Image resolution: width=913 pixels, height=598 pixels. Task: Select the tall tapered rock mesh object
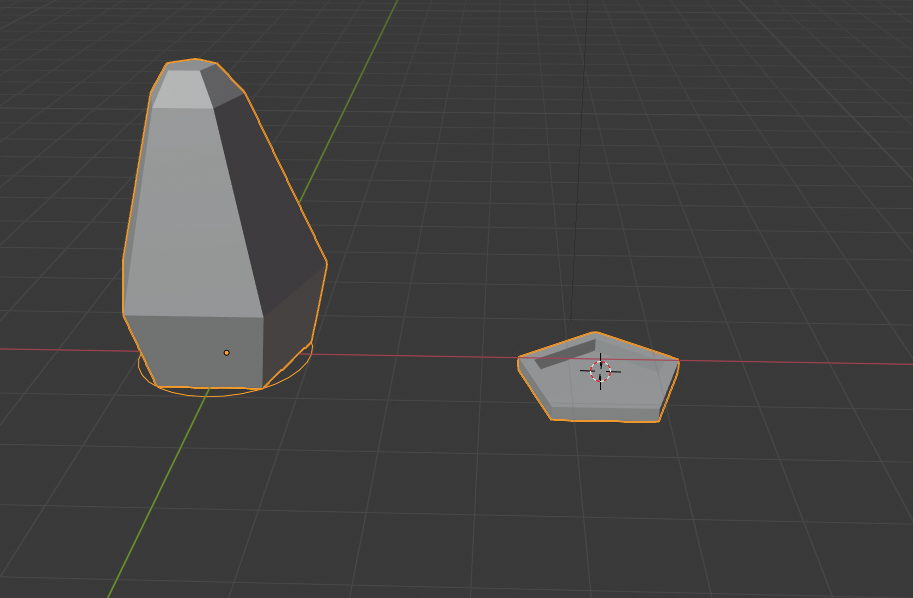(x=224, y=224)
